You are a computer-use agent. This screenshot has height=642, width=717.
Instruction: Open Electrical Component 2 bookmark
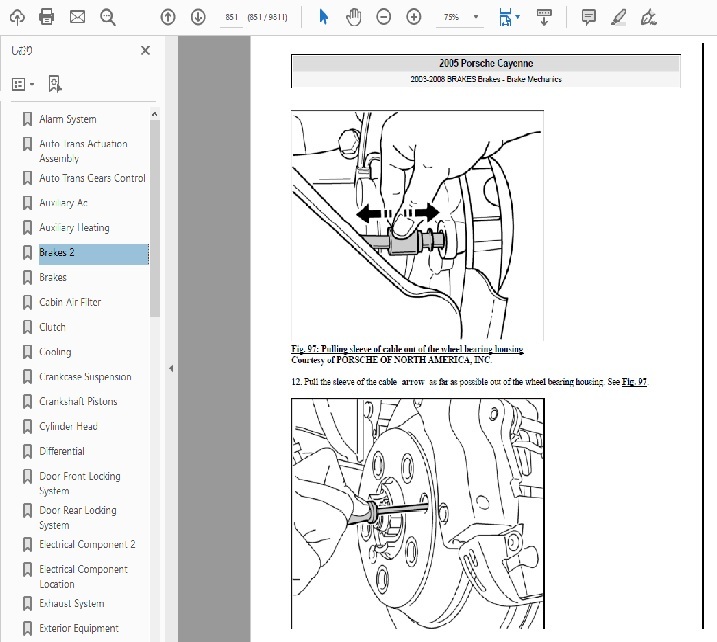pyautogui.click(x=87, y=544)
